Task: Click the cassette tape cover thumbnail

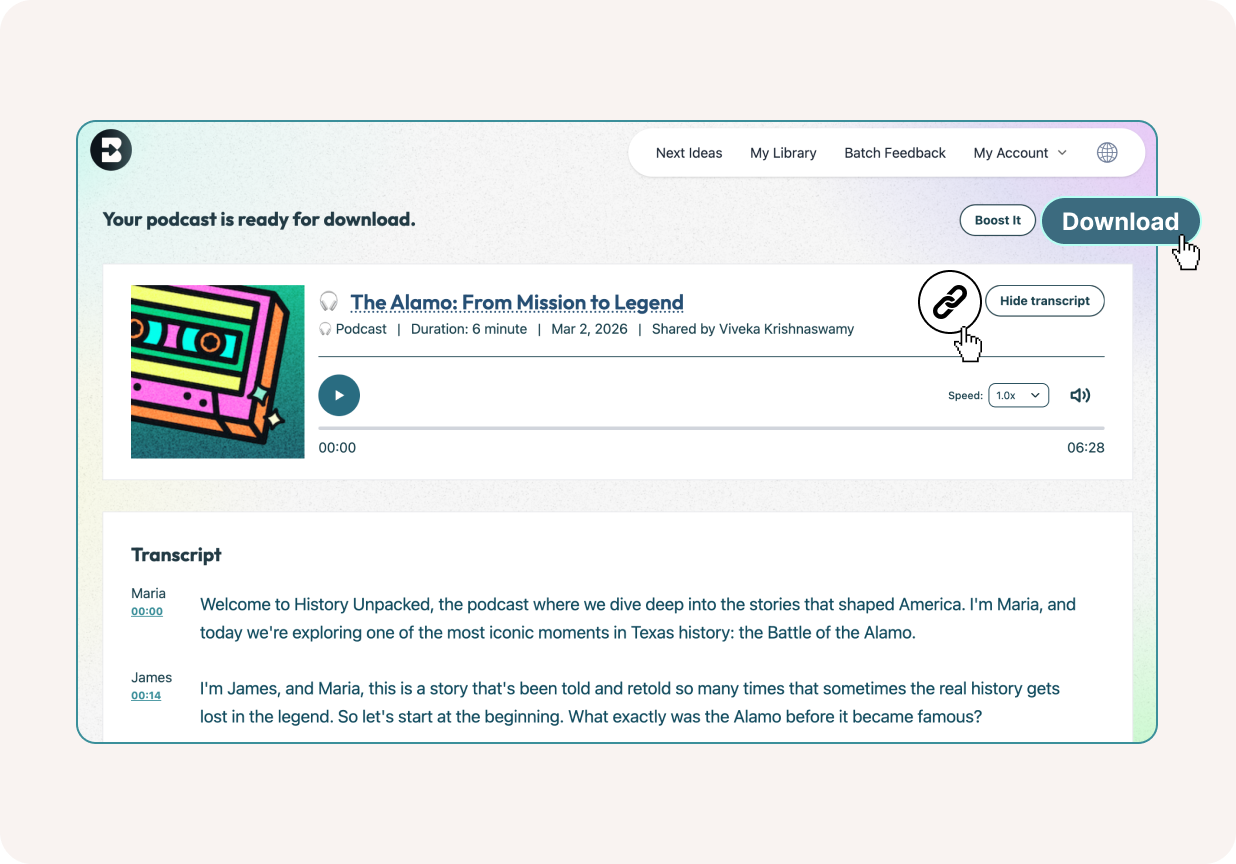Action: 217,372
